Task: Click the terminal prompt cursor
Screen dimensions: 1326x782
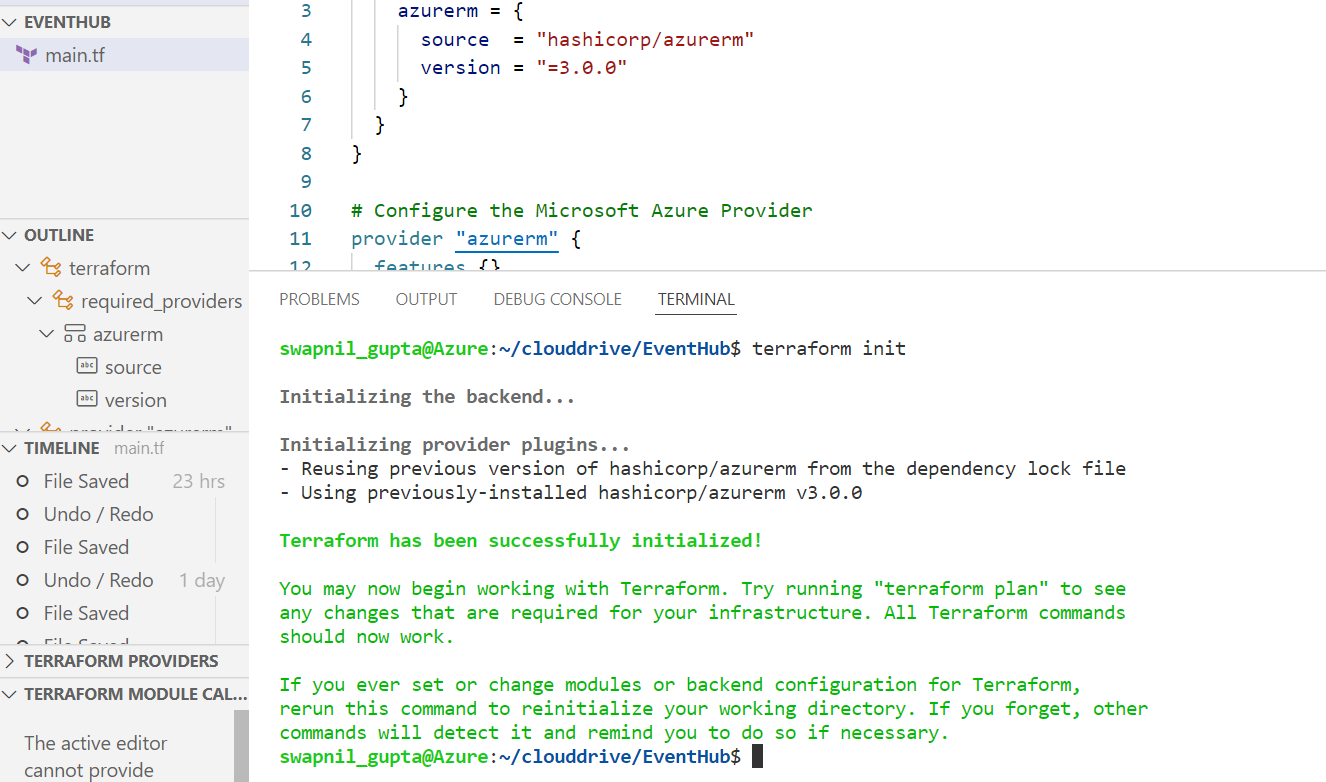Action: pos(757,757)
